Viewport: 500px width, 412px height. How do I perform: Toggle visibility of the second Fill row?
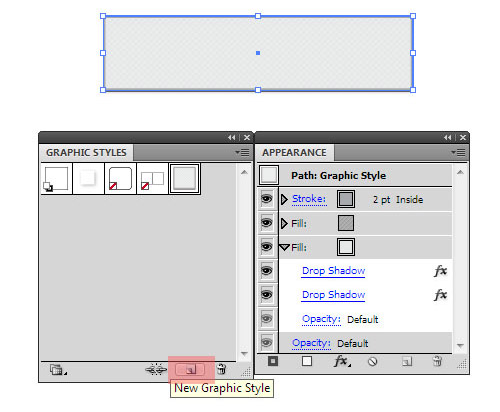[x=267, y=223]
